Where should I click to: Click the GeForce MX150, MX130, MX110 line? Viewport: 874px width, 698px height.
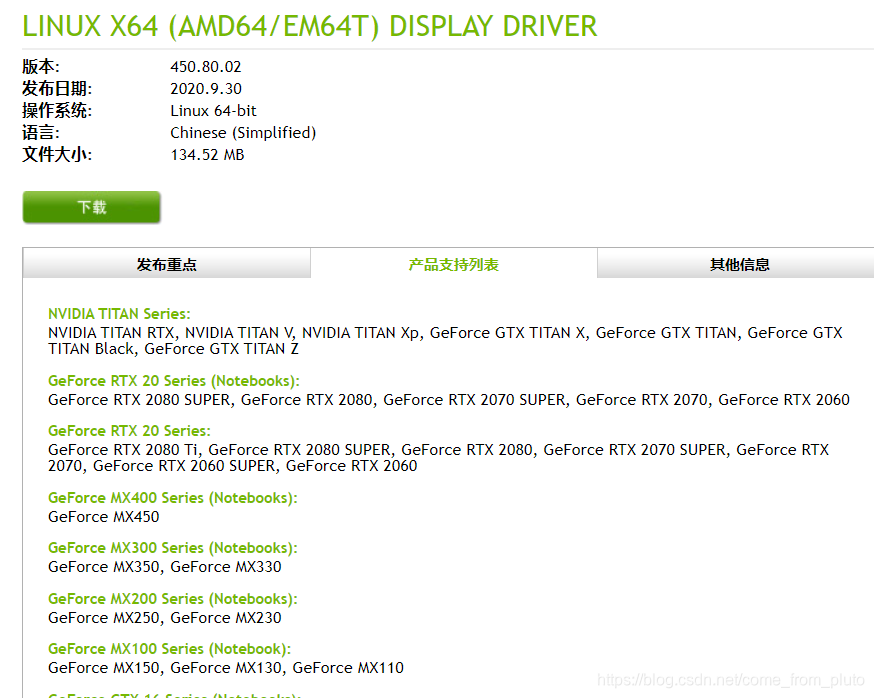click(x=226, y=668)
